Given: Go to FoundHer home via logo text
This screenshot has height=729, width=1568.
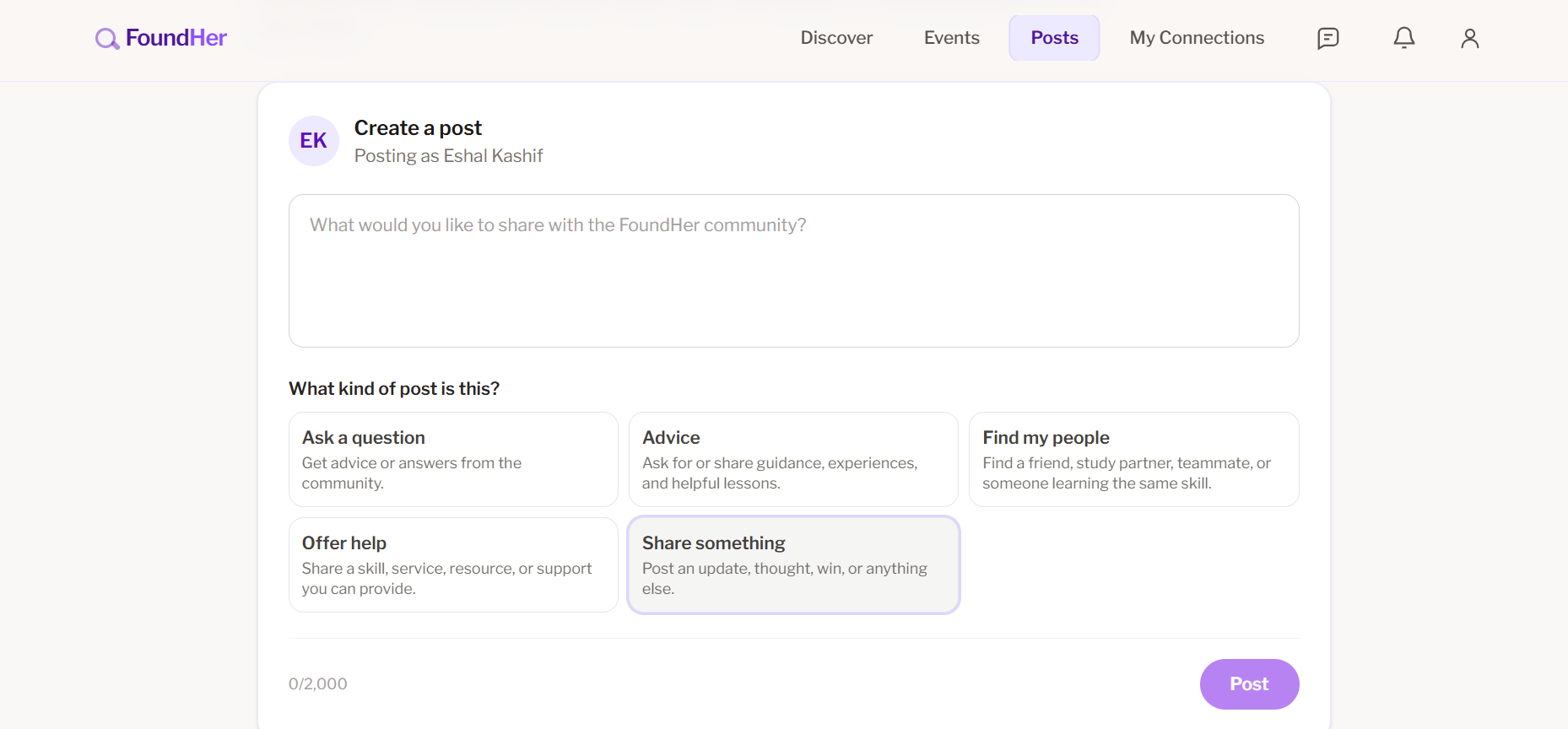Looking at the screenshot, I should coord(176,38).
